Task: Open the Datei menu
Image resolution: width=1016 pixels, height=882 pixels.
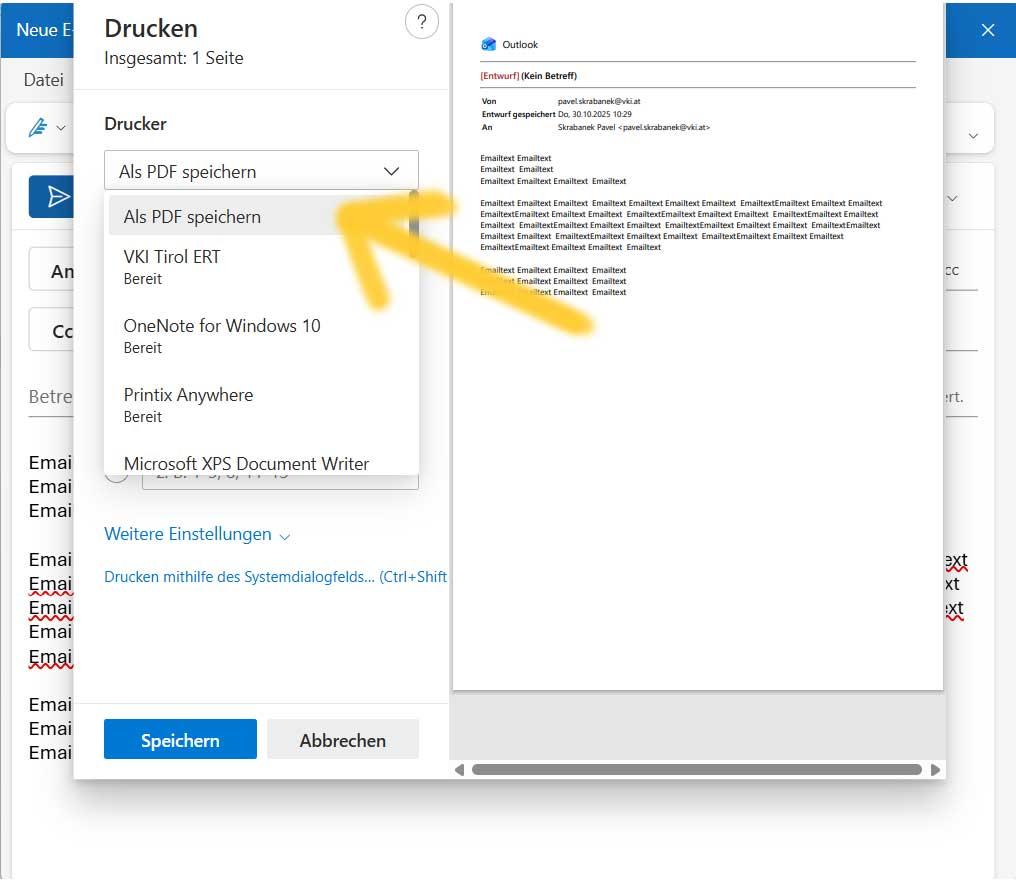Action: tap(43, 79)
